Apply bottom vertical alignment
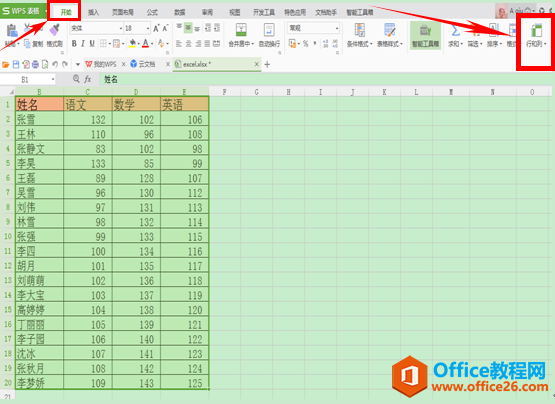 pos(197,28)
